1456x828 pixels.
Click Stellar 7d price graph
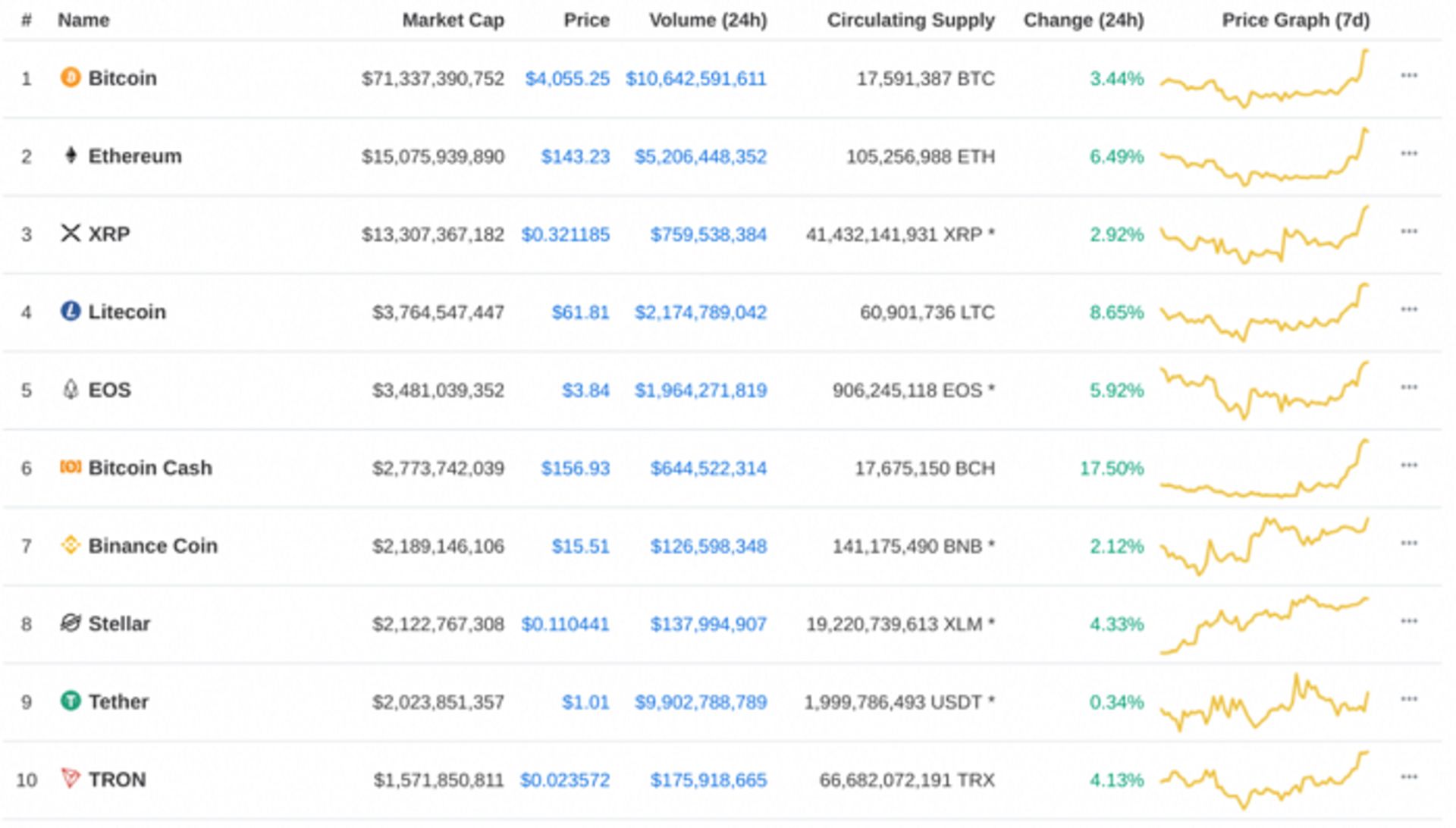[1264, 625]
